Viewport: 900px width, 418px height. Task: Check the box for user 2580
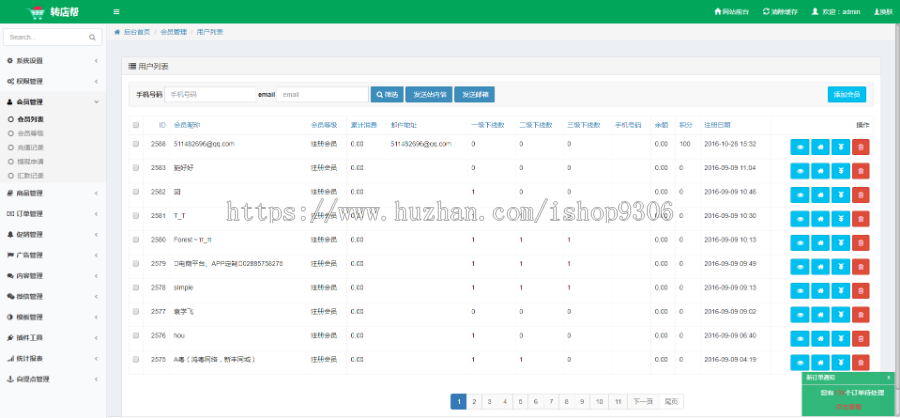pos(136,239)
